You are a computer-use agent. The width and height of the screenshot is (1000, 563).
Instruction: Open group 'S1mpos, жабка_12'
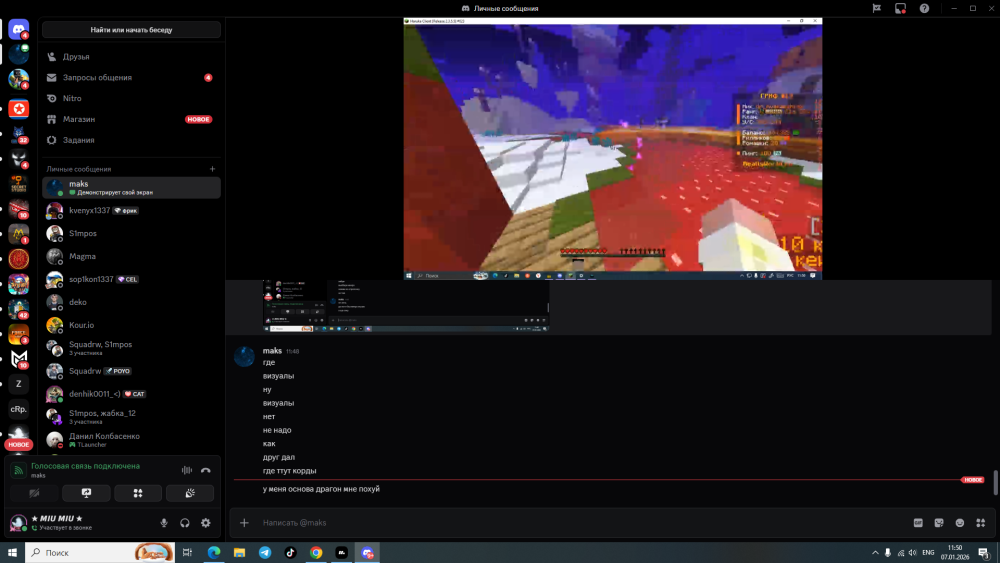click(x=131, y=417)
